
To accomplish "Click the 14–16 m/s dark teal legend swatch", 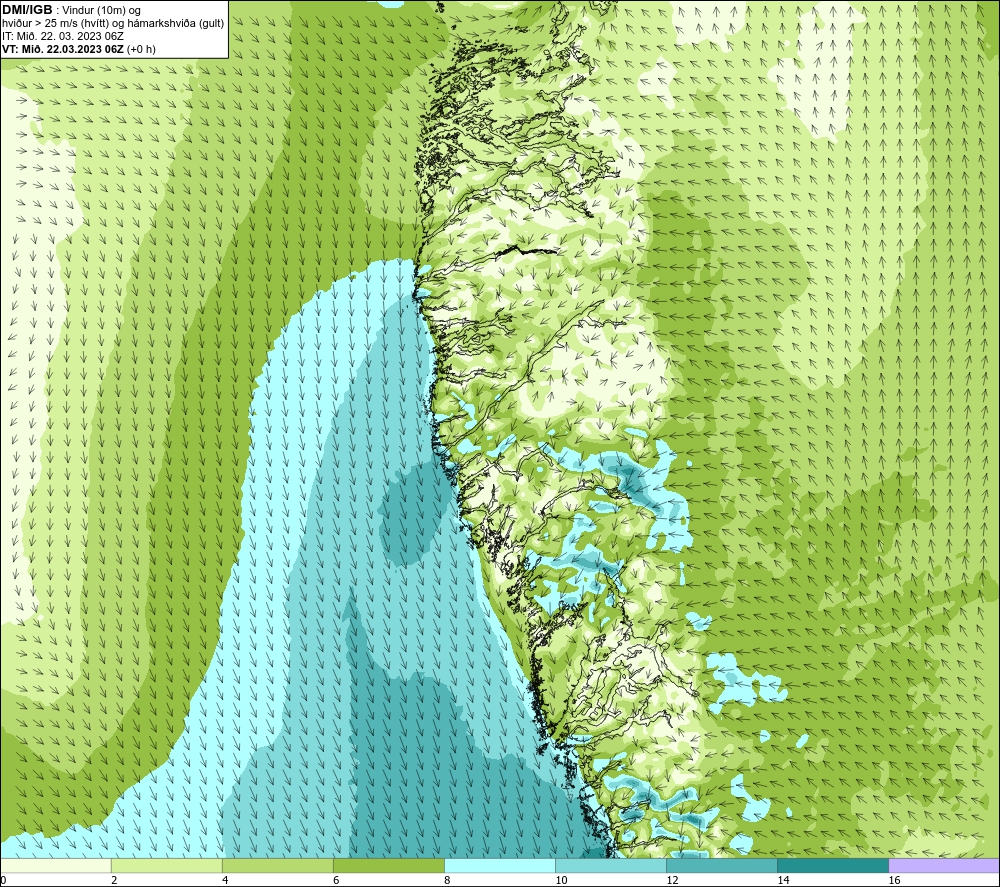I will (x=832, y=865).
